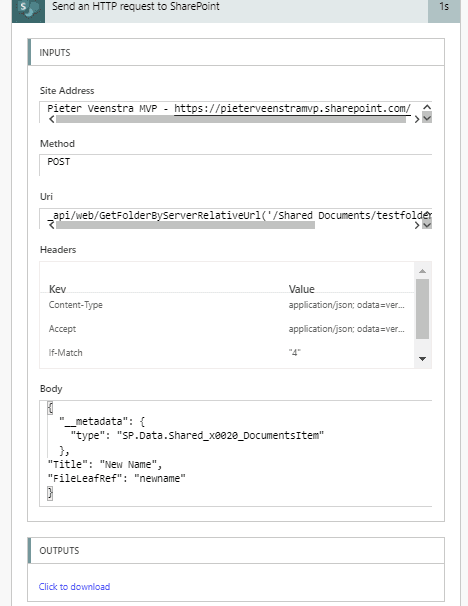Click the Site Address horizontal scrollbar
The width and height of the screenshot is (468, 606).
(231, 119)
